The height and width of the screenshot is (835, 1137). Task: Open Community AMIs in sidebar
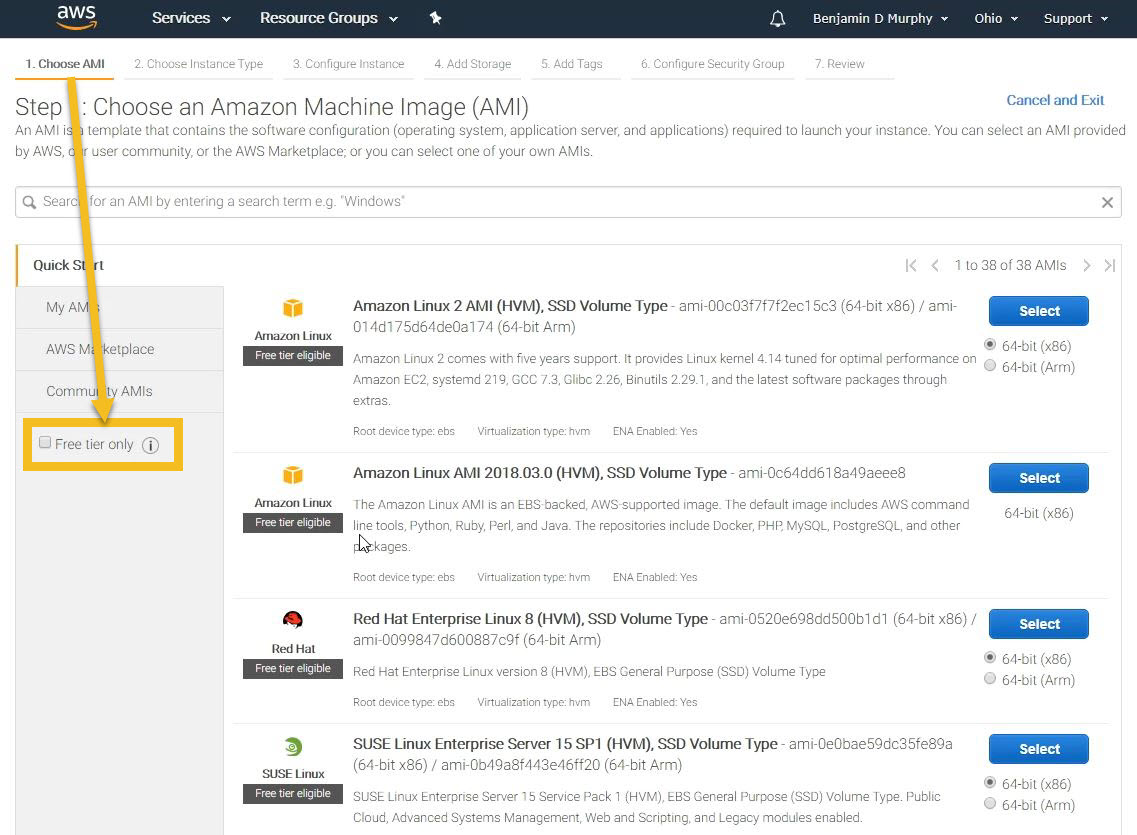pos(120,391)
